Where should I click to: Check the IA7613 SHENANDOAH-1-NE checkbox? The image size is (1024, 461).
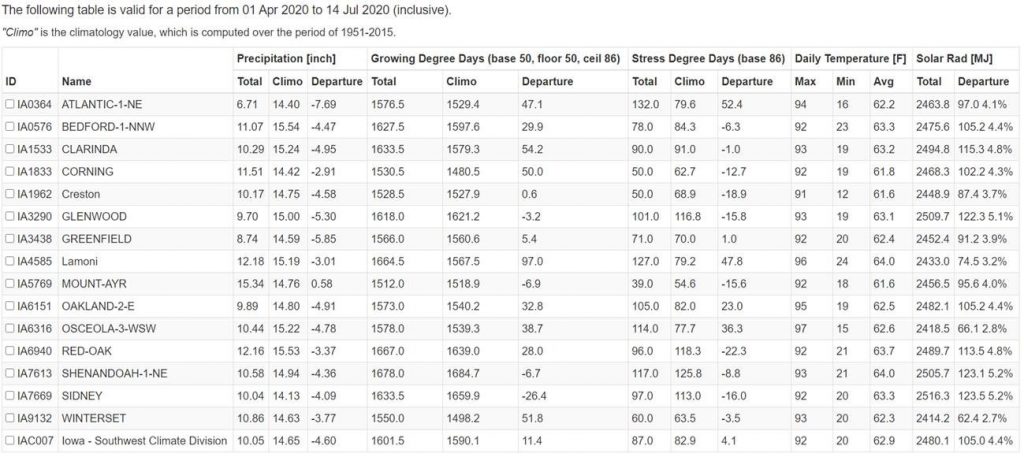(x=10, y=374)
